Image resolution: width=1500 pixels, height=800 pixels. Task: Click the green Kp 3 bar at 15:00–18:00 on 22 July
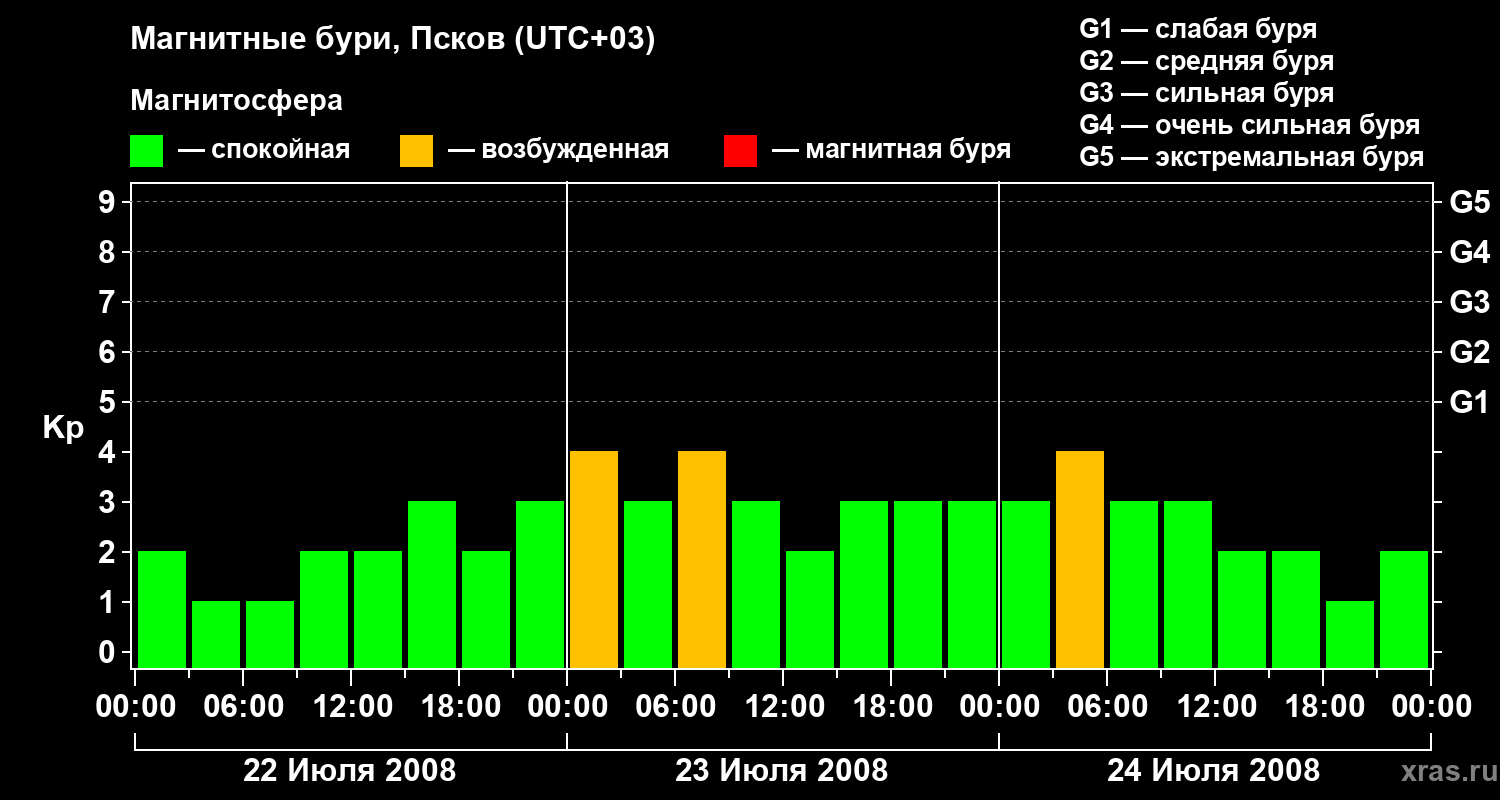click(432, 584)
